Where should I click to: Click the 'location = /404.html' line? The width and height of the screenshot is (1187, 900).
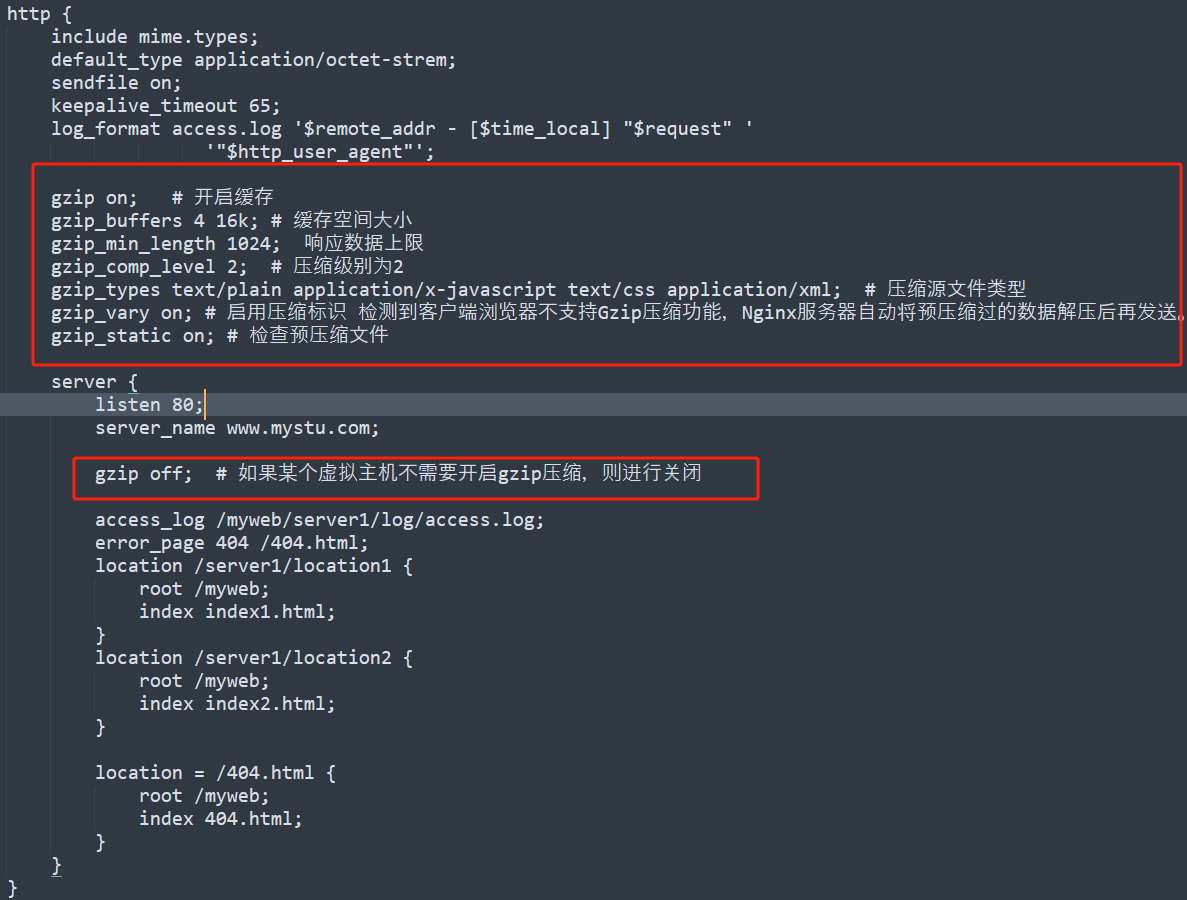(x=215, y=773)
